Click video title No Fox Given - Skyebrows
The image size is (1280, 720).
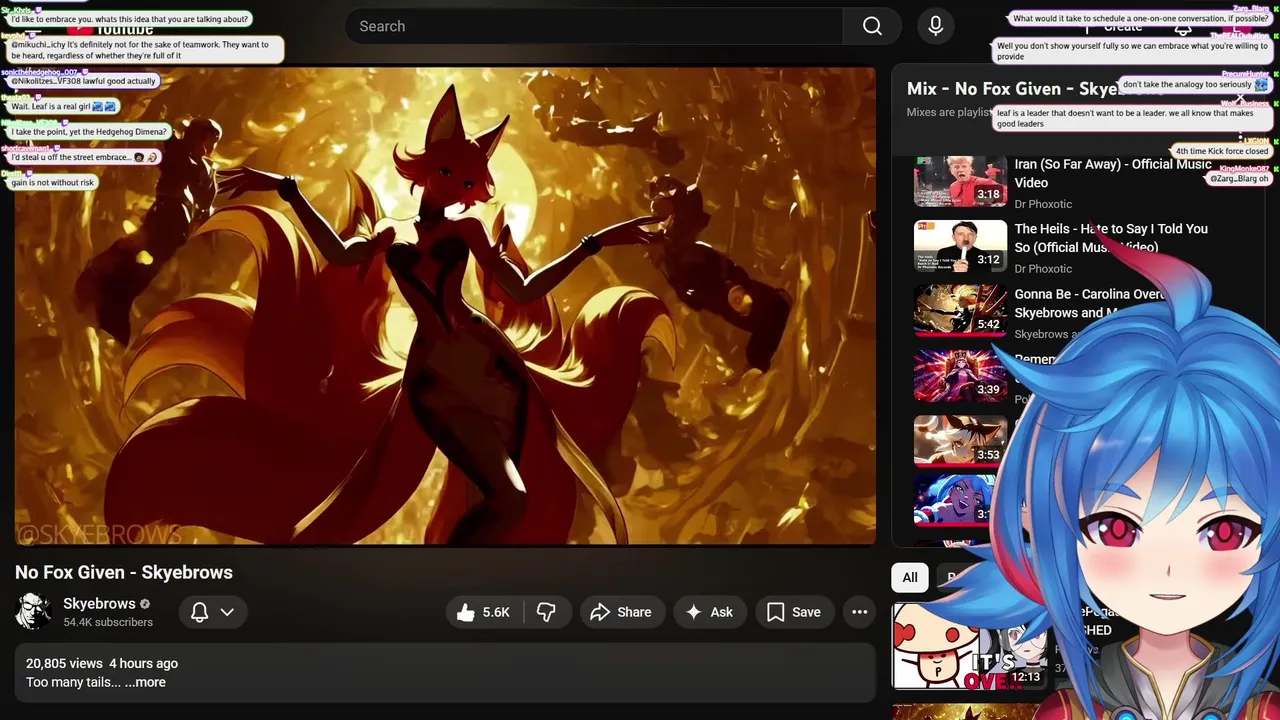tap(124, 572)
